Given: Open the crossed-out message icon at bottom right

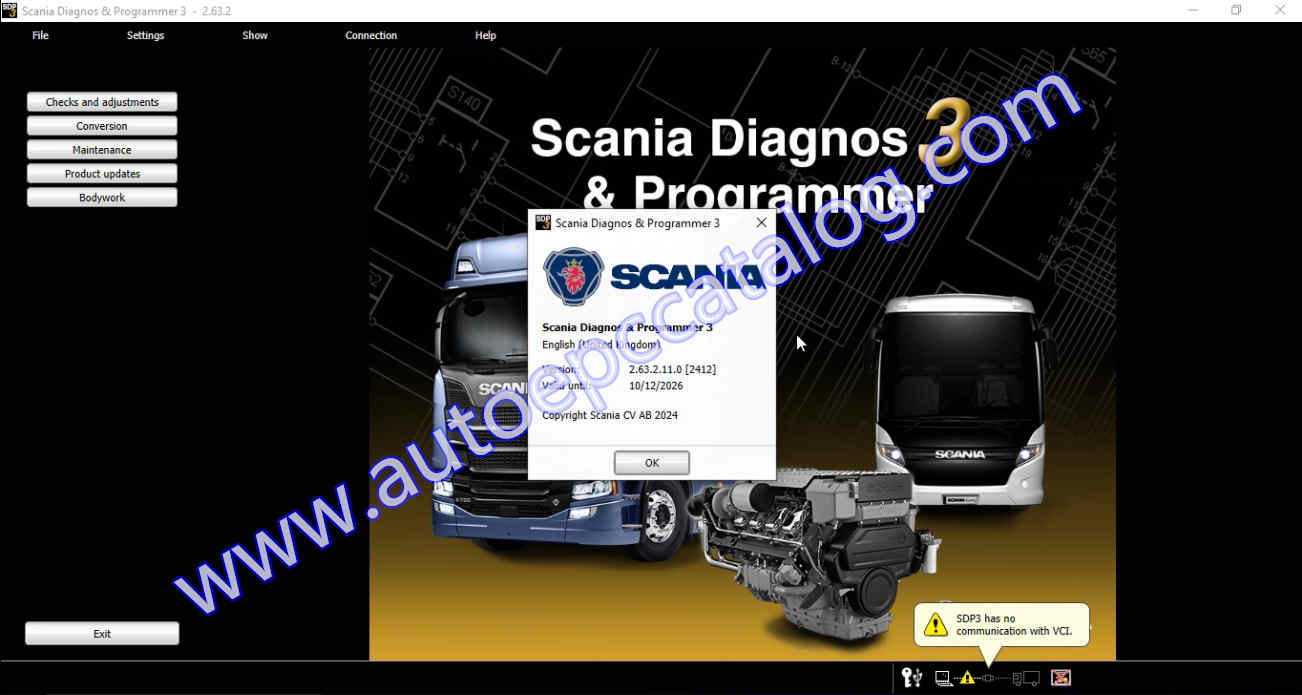Looking at the screenshot, I should click(x=1060, y=678).
